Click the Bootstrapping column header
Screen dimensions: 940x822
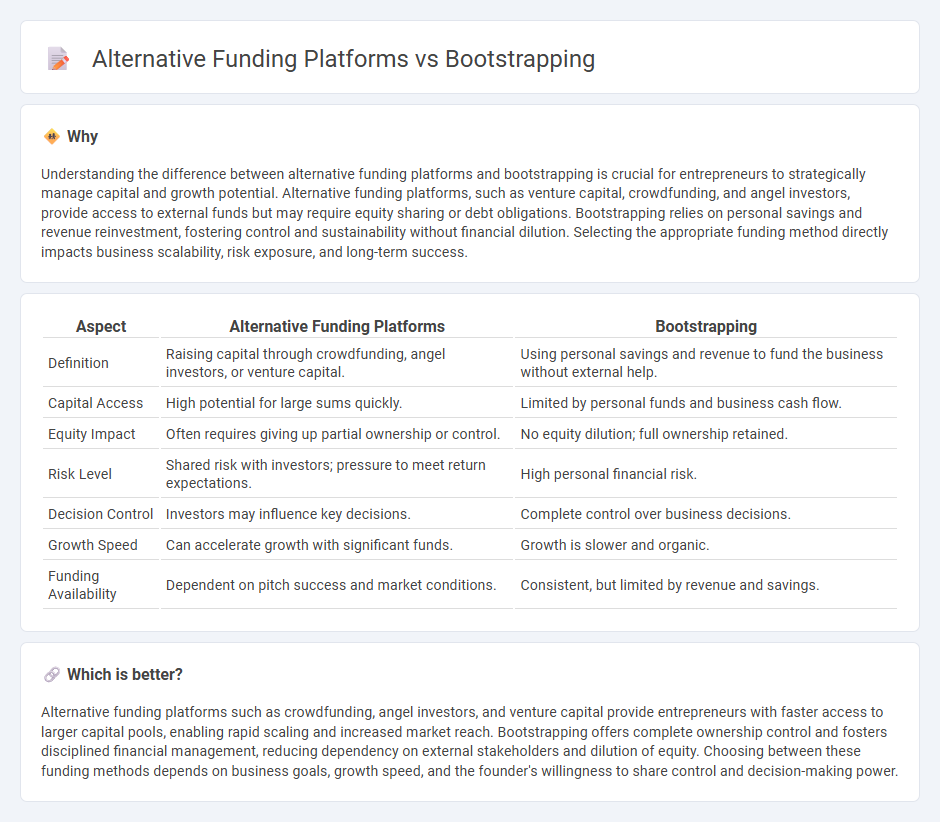coord(706,326)
